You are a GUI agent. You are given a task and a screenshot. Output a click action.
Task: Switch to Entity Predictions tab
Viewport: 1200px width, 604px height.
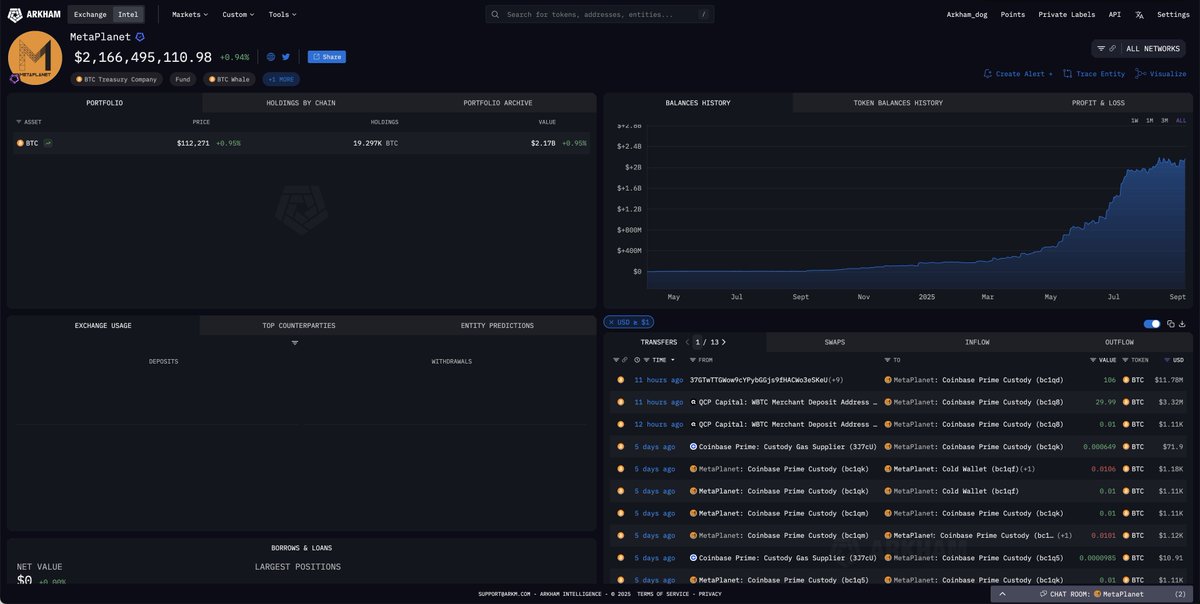[x=497, y=326]
